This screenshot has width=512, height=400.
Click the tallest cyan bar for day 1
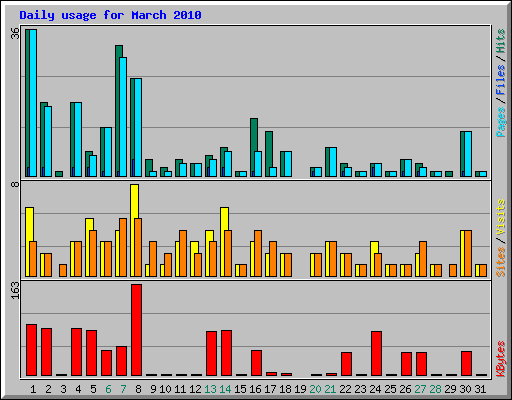pos(33,103)
